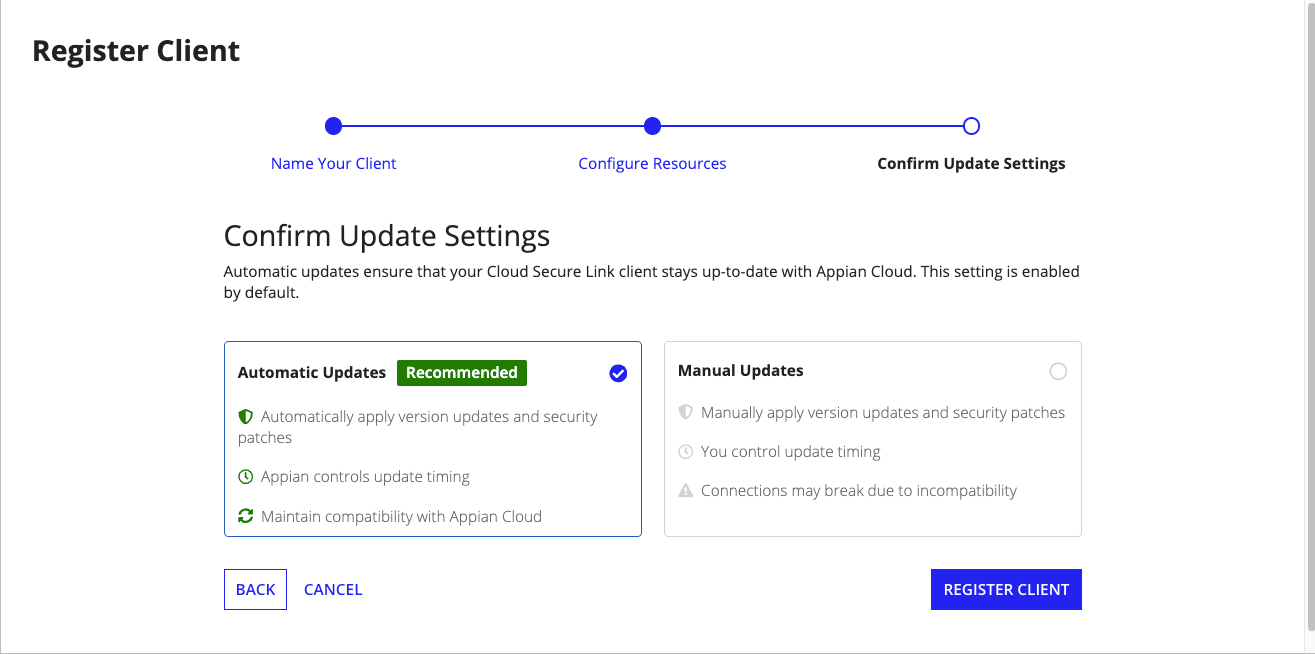1315x654 pixels.
Task: Click the green shield icon under Automatic Updates
Action: click(245, 416)
